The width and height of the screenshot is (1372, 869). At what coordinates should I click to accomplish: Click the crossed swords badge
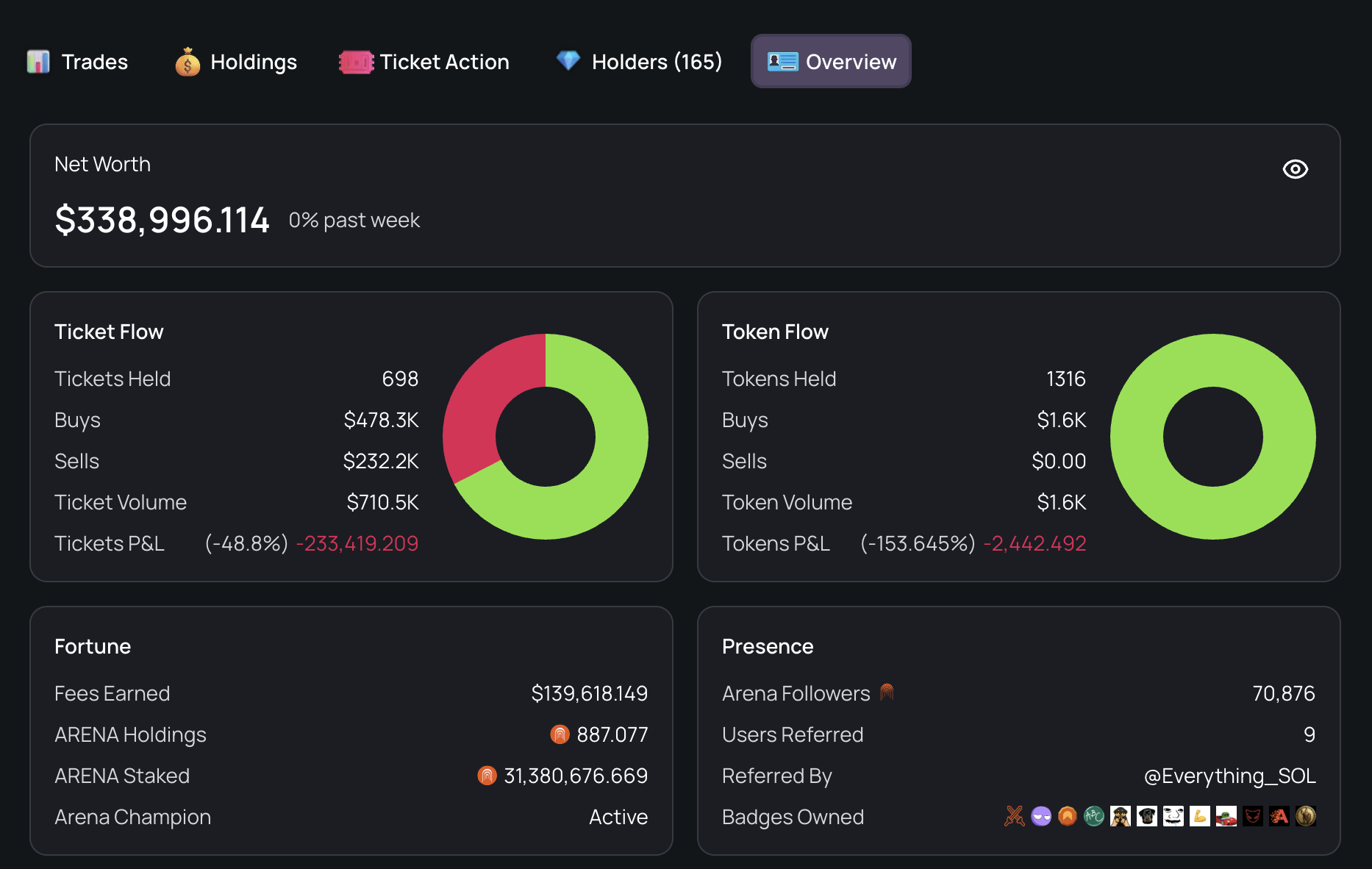click(x=1015, y=816)
